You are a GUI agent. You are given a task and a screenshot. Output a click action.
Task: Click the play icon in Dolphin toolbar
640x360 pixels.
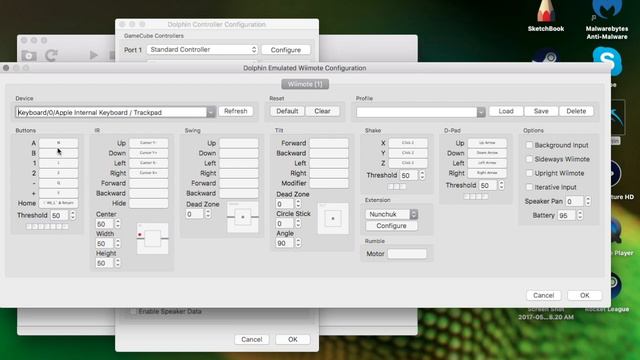point(93,55)
